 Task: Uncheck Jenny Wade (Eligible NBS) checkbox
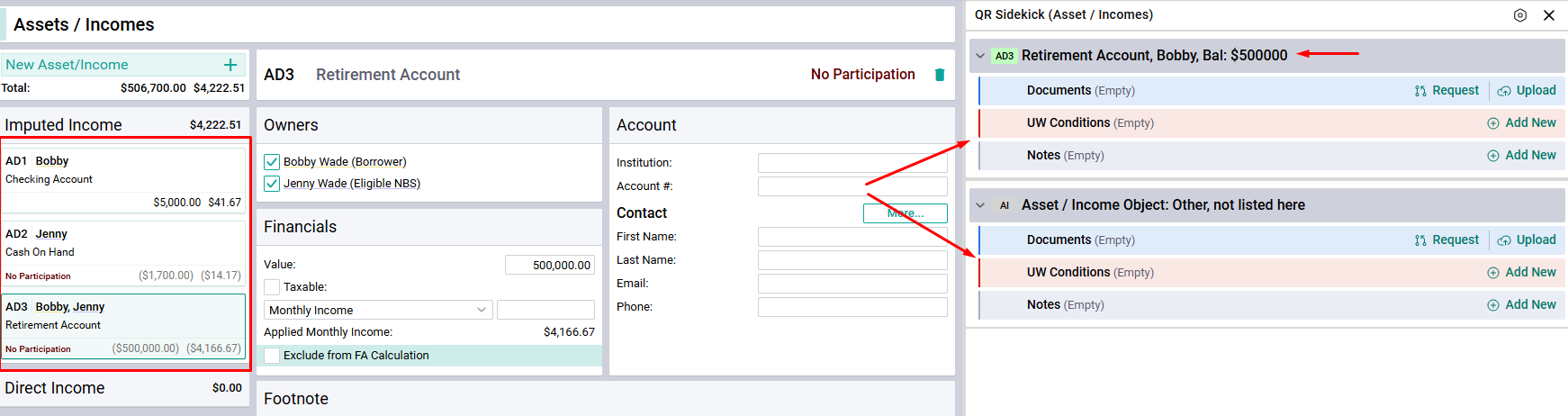272,184
